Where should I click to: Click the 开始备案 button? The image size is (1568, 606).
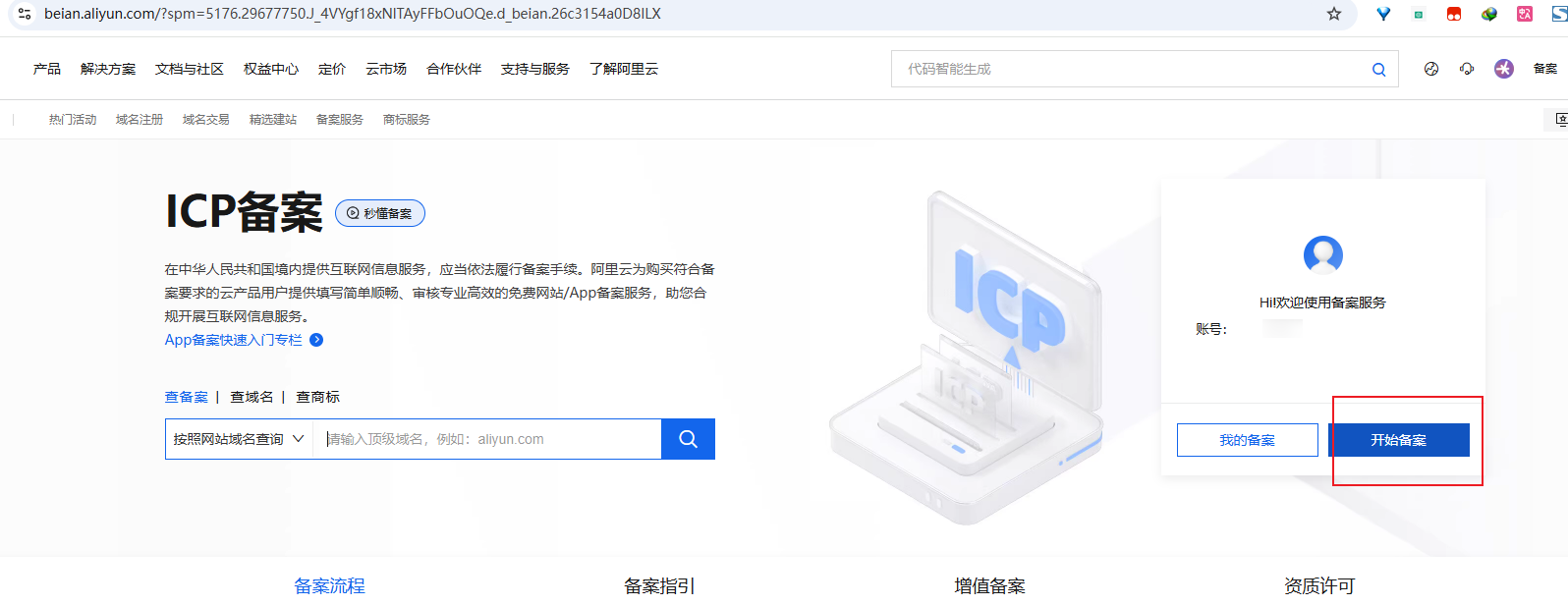tap(1399, 440)
